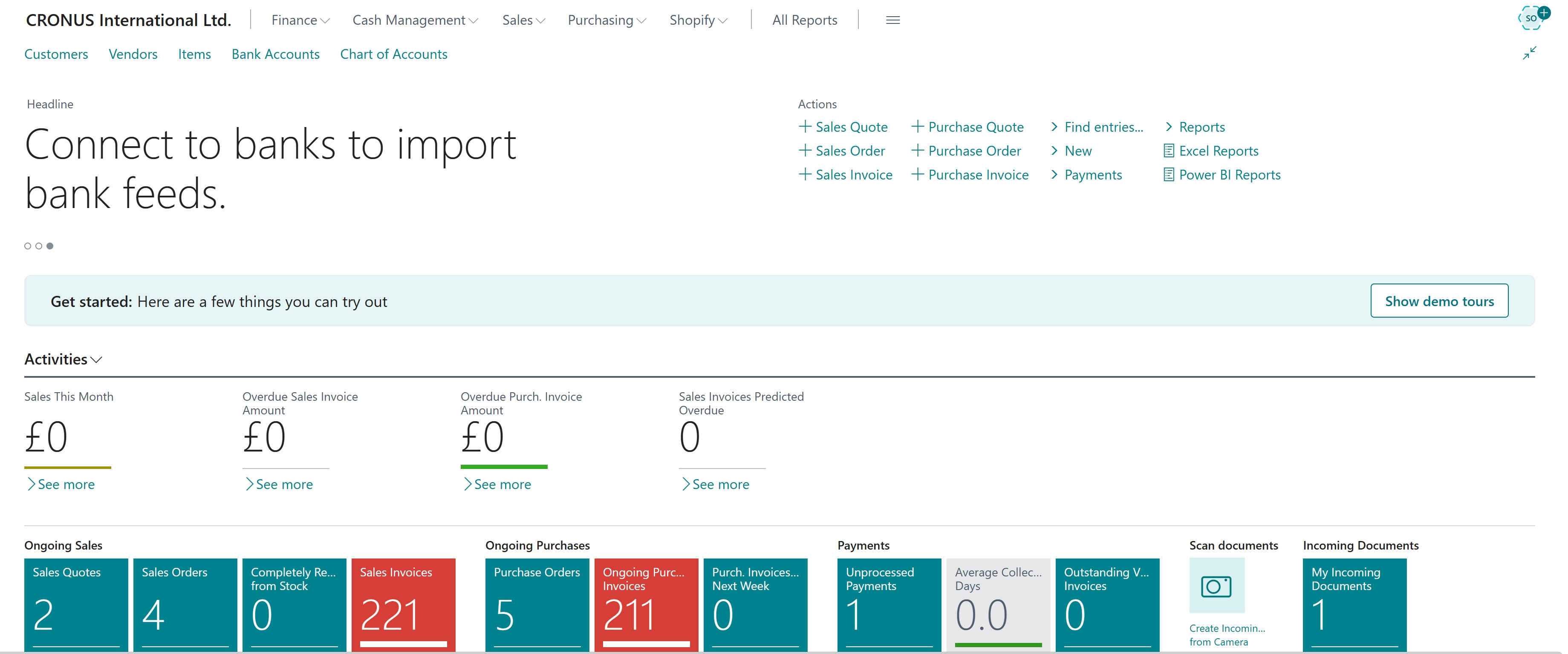Screen dimensions: 1568x654
Task: Collapse the Activities section chevron
Action: pos(96,360)
